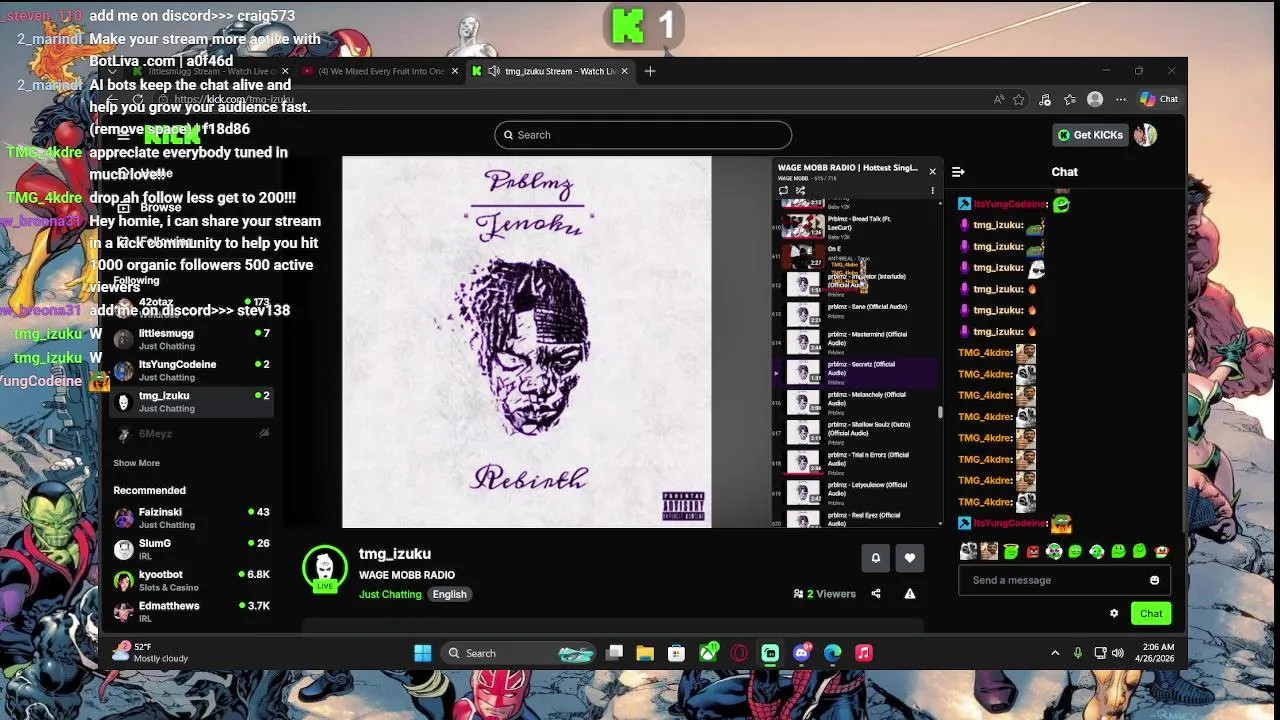Open Windows Start menu
Viewport: 1280px width, 720px height.
point(422,653)
